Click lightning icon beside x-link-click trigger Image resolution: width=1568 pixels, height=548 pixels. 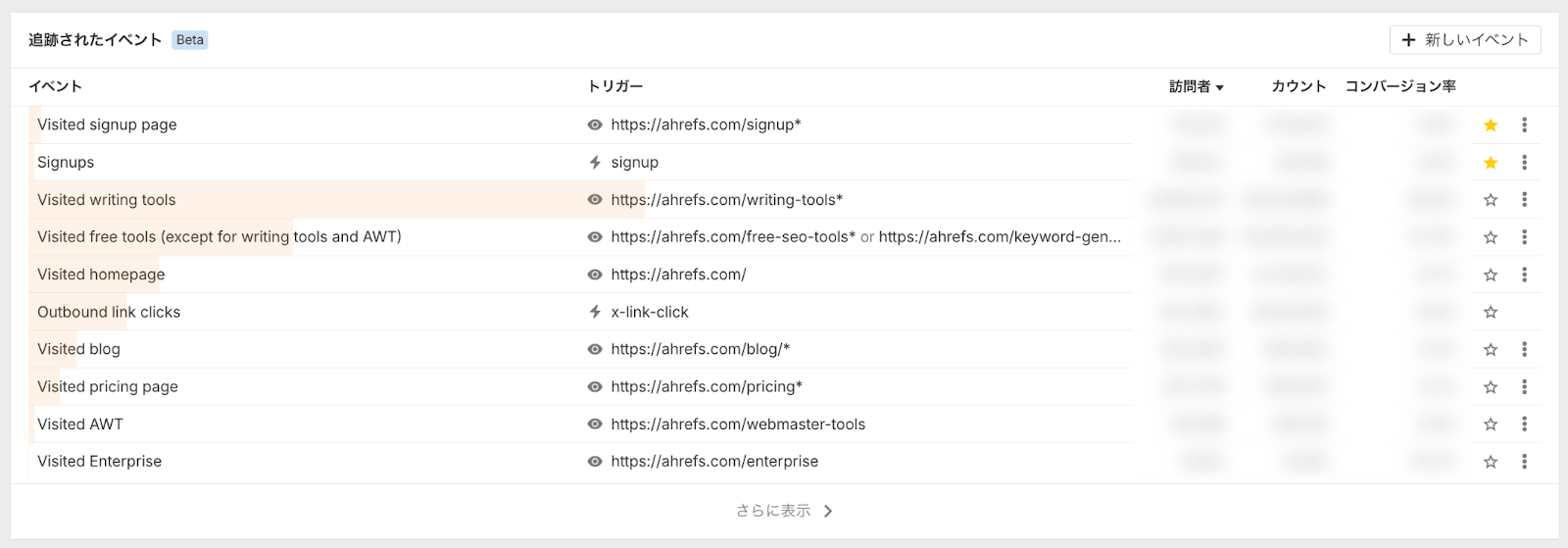click(x=595, y=312)
